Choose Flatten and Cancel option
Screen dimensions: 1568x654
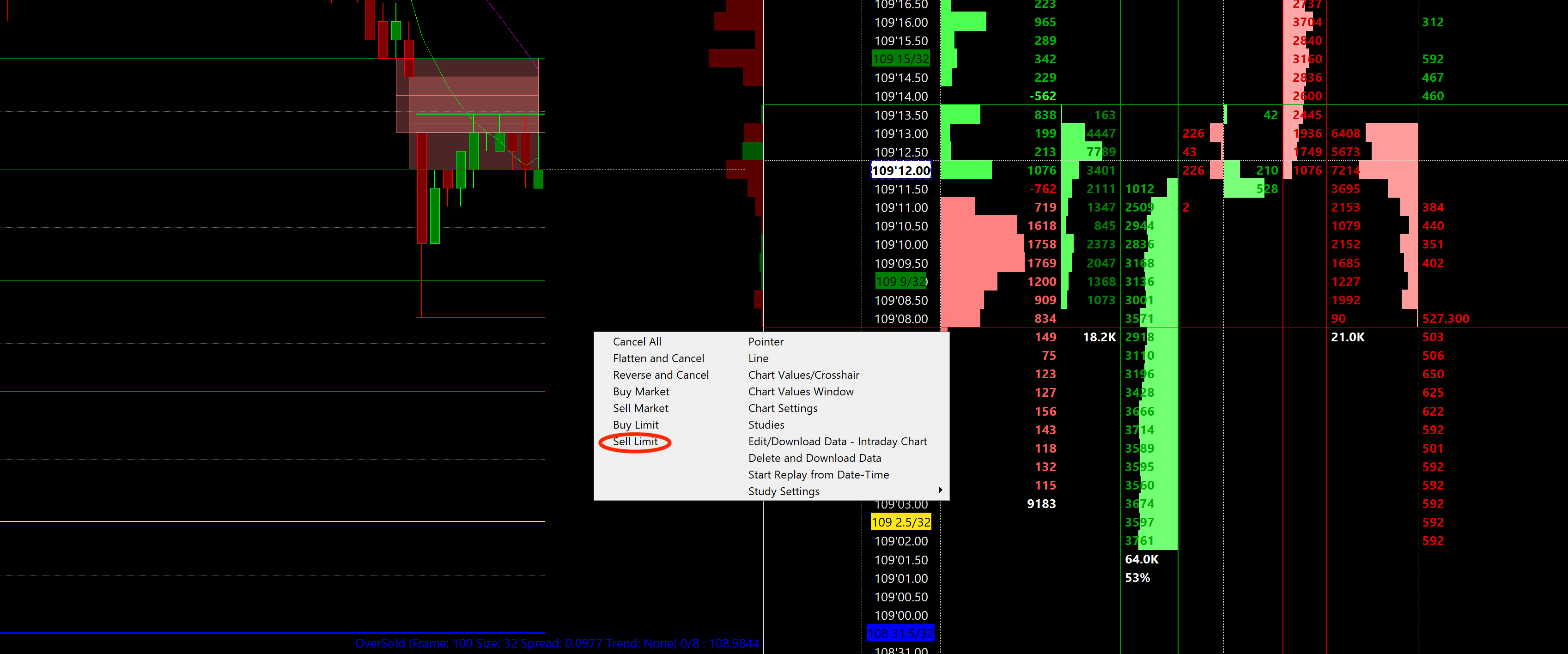pos(658,358)
